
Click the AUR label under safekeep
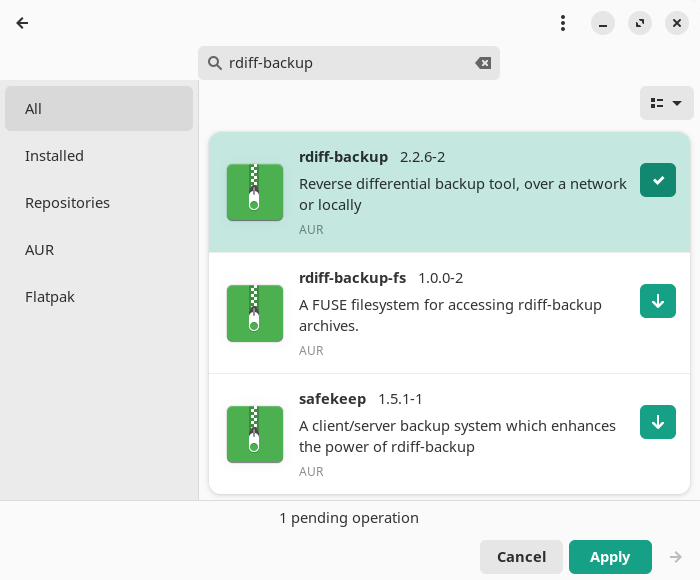[x=311, y=472]
